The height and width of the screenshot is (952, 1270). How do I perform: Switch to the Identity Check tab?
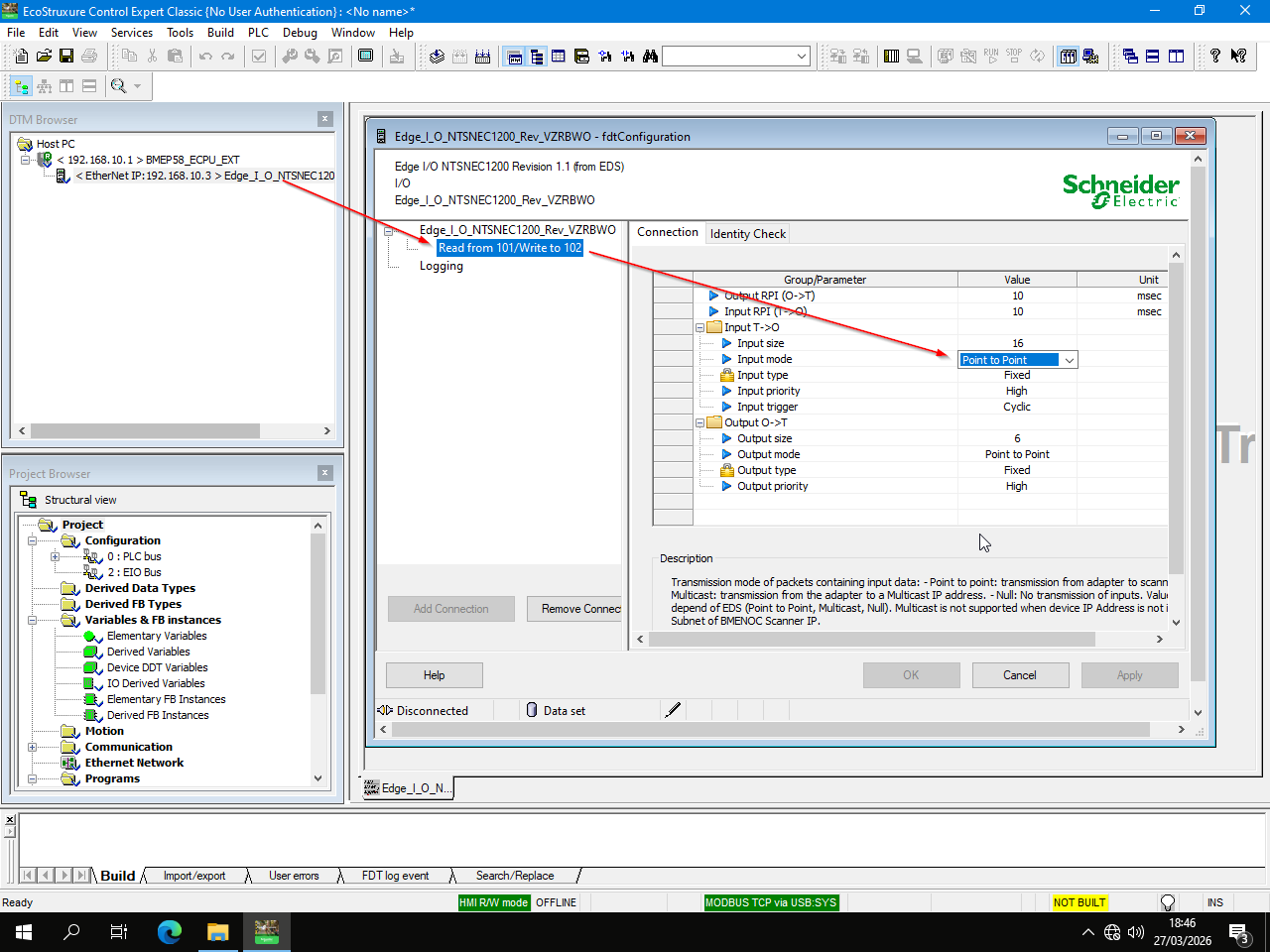pos(747,234)
